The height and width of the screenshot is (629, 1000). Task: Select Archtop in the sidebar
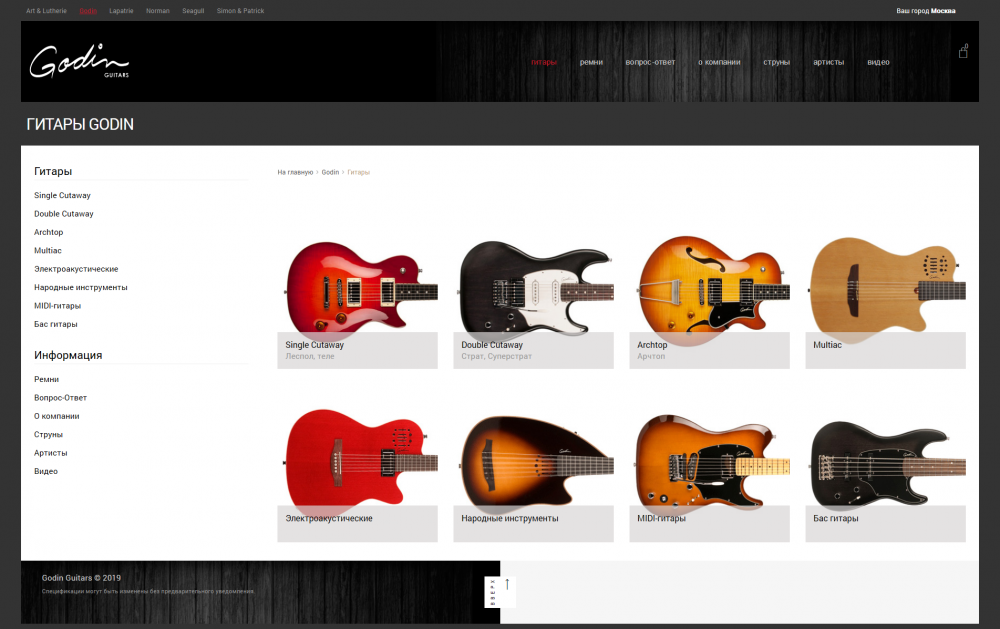coord(48,232)
